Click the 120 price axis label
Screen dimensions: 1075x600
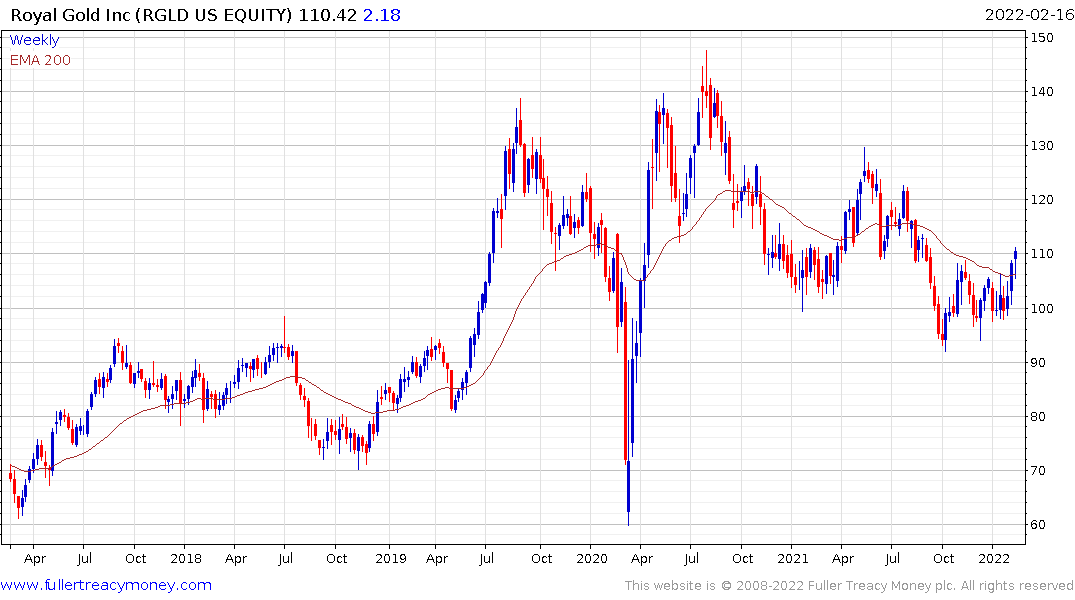coord(1042,200)
